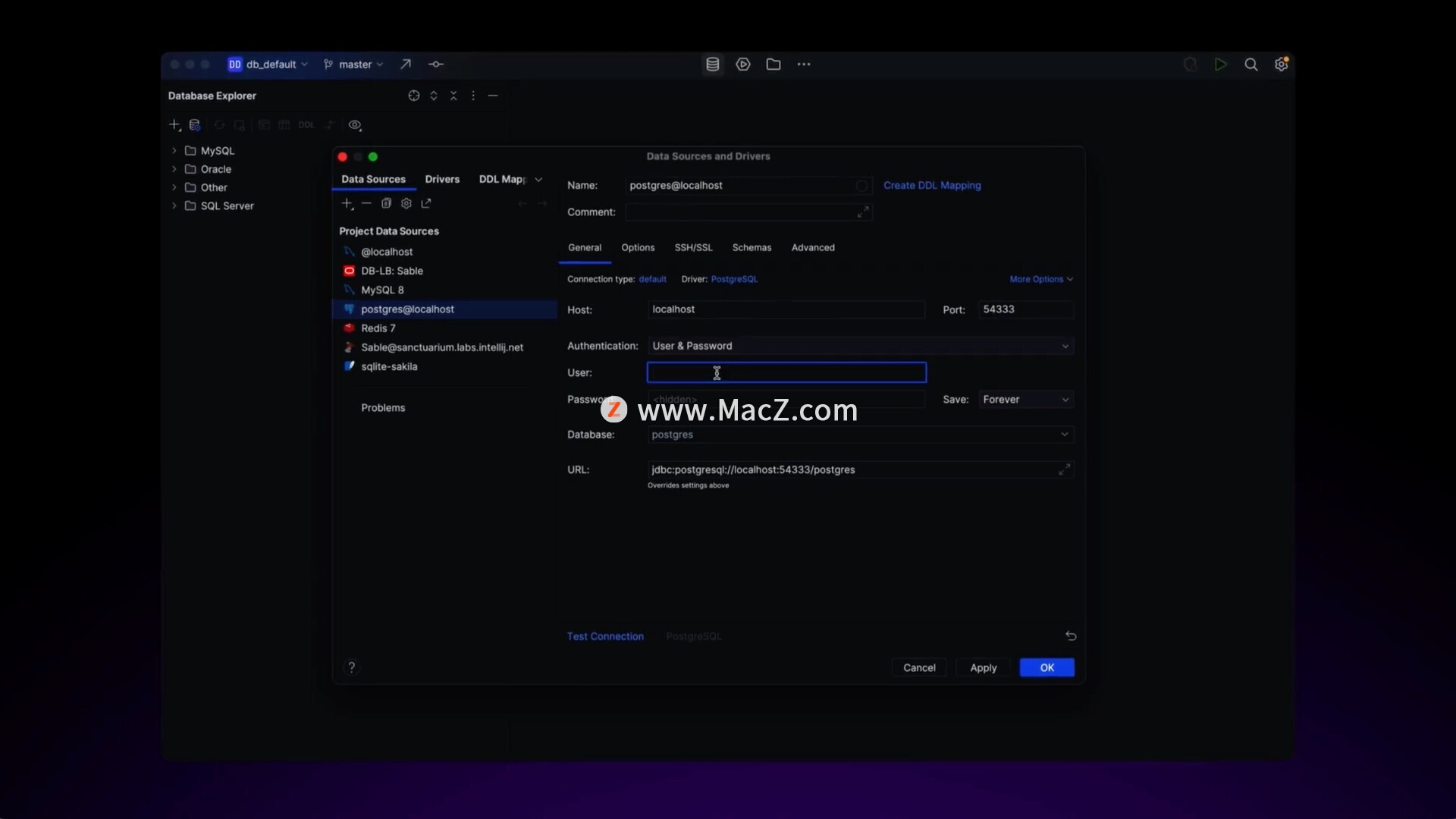Click the duplicate data source icon

click(386, 203)
